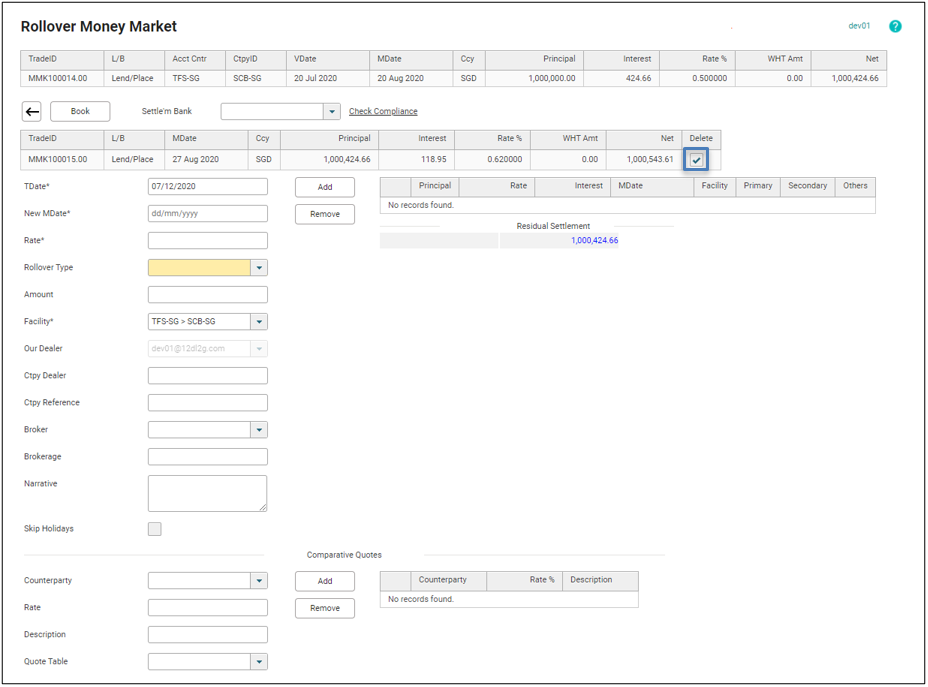Click Remove button below rollover Add

coord(325,214)
